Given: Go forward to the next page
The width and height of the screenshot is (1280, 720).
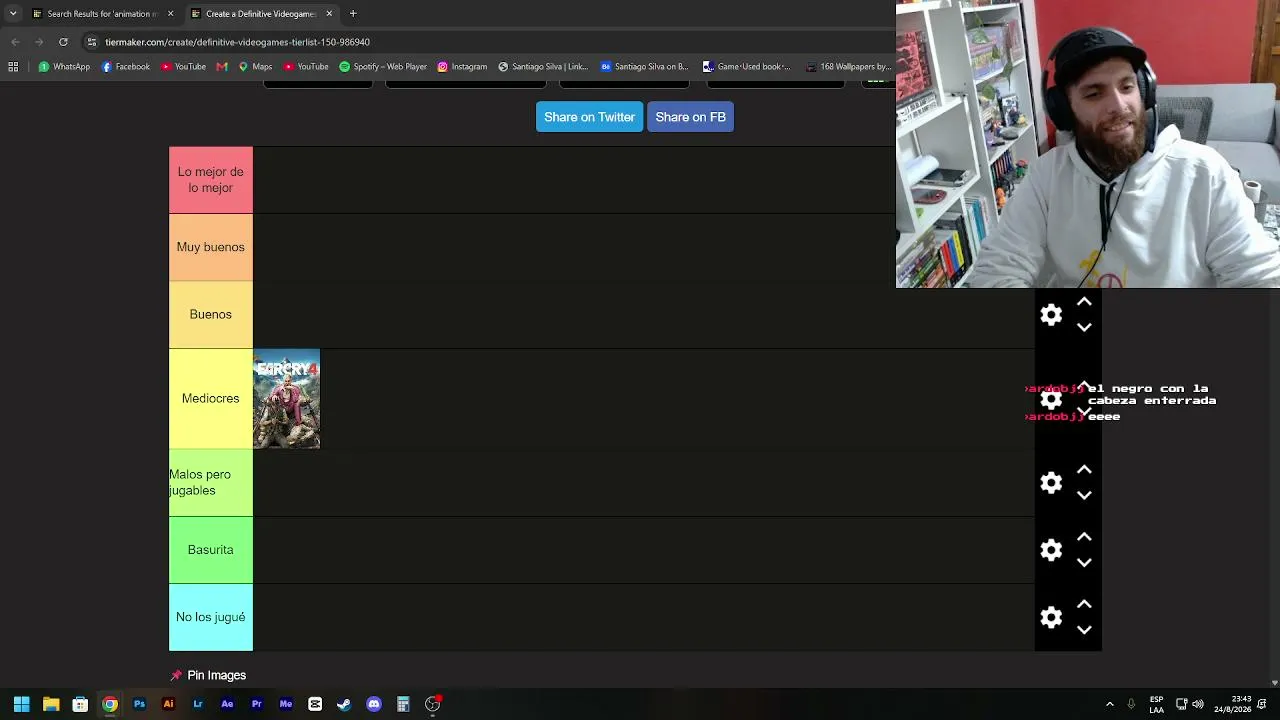Looking at the screenshot, I should coord(39,42).
